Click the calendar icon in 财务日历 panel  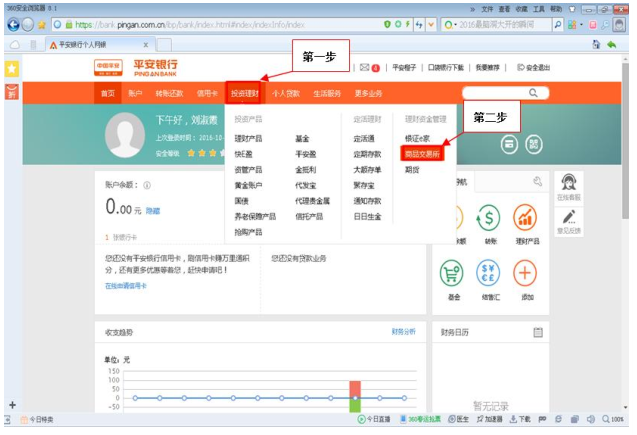538,332
